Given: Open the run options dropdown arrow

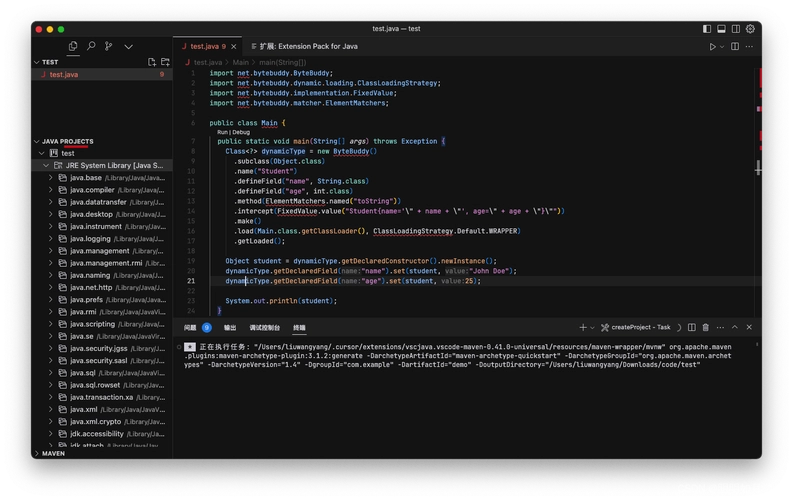Looking at the screenshot, I should pyautogui.click(x=722, y=46).
